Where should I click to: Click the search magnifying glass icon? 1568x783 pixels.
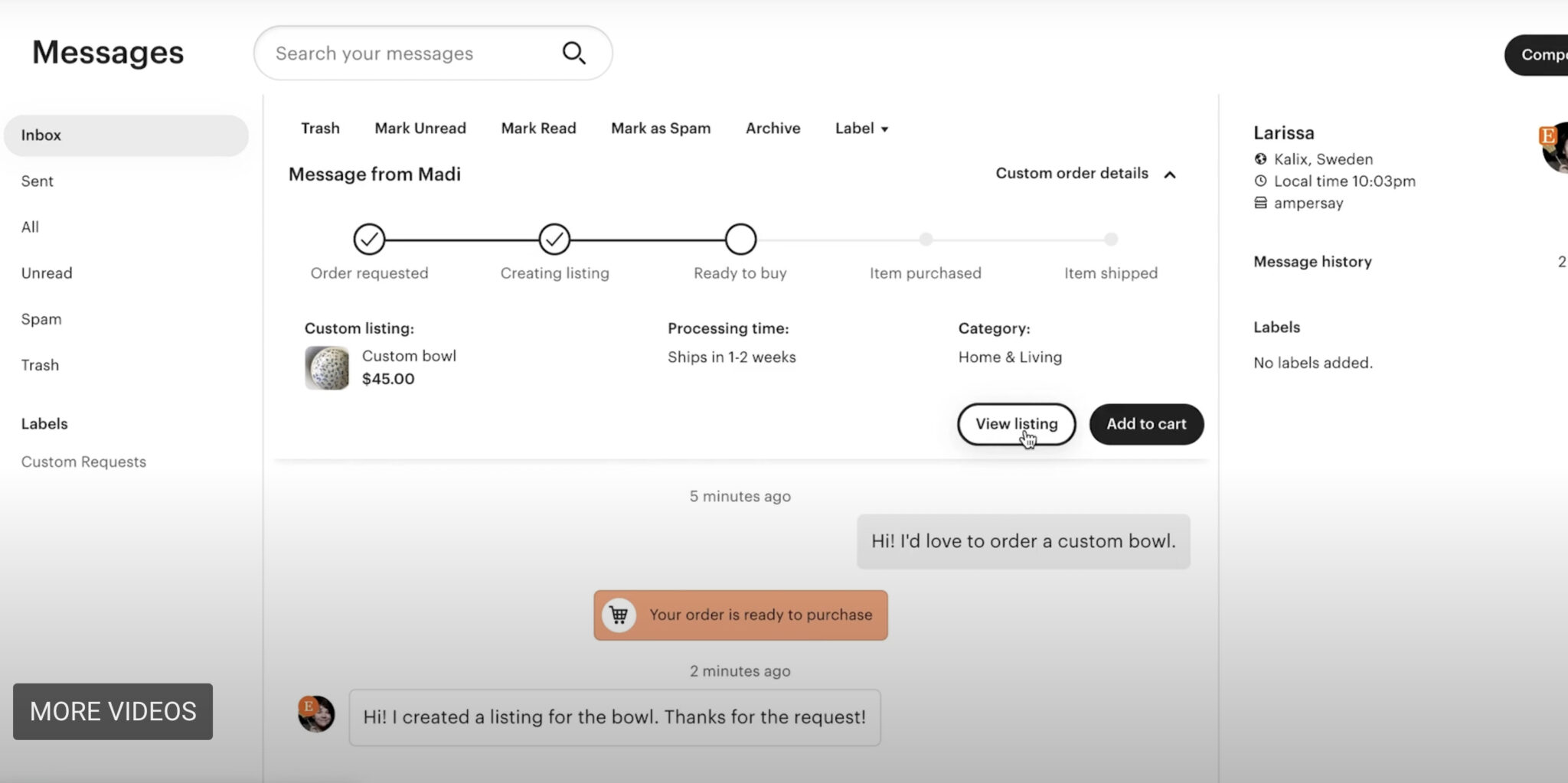[x=573, y=52]
